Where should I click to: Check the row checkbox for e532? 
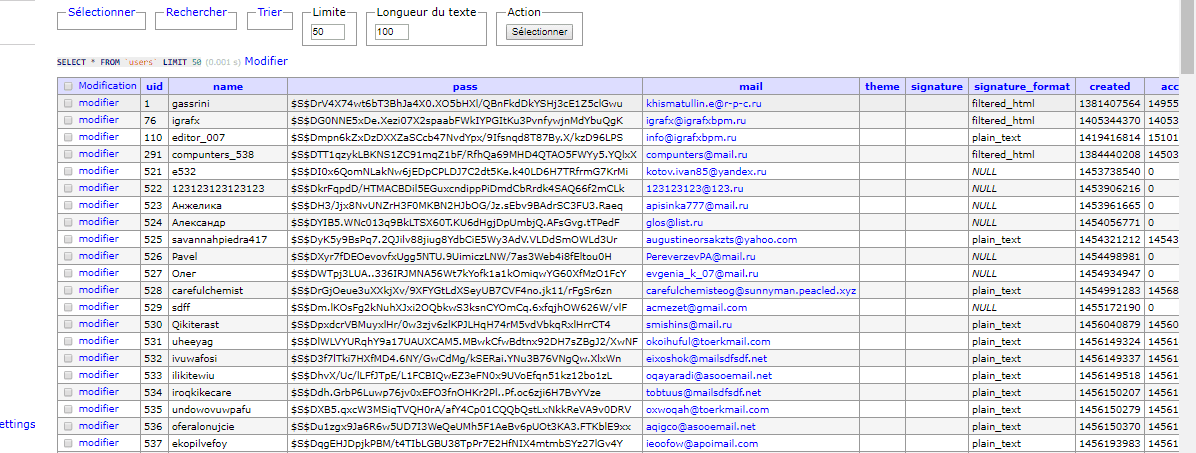(x=69, y=172)
